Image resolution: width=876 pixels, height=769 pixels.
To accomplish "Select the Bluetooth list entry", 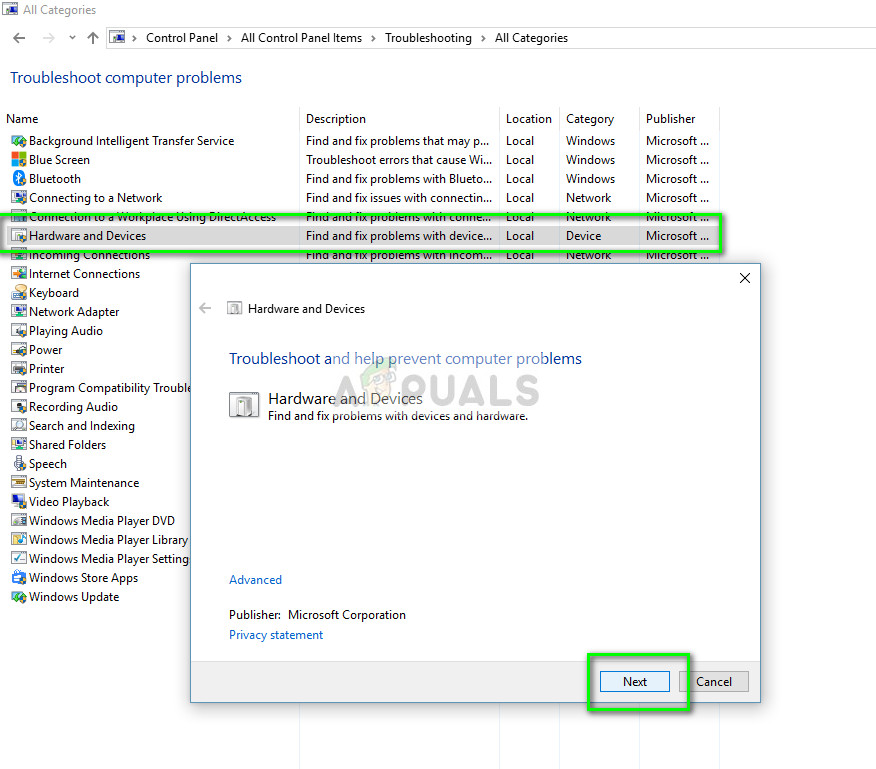I will pos(55,179).
